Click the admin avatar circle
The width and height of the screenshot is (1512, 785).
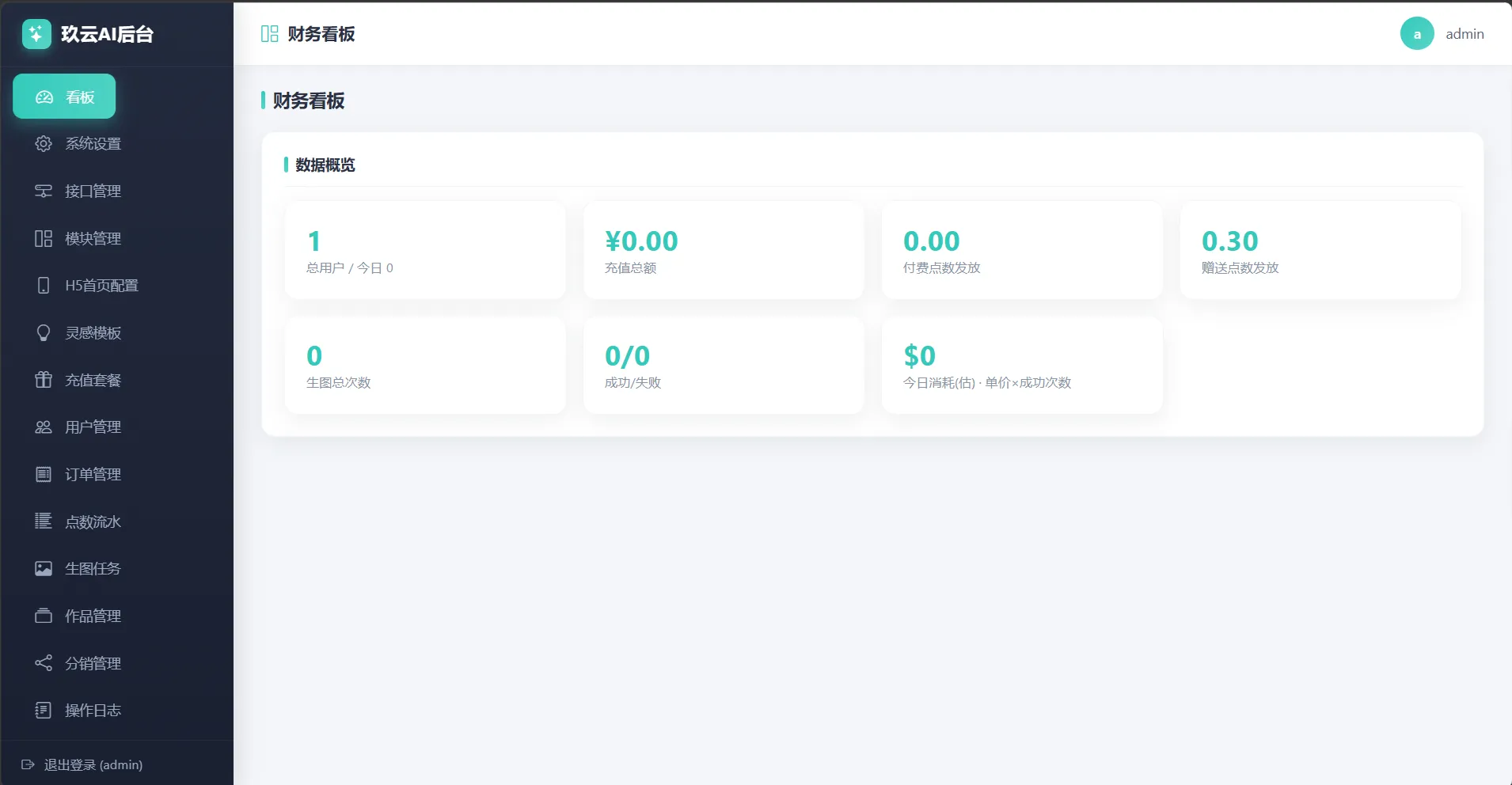1417,33
